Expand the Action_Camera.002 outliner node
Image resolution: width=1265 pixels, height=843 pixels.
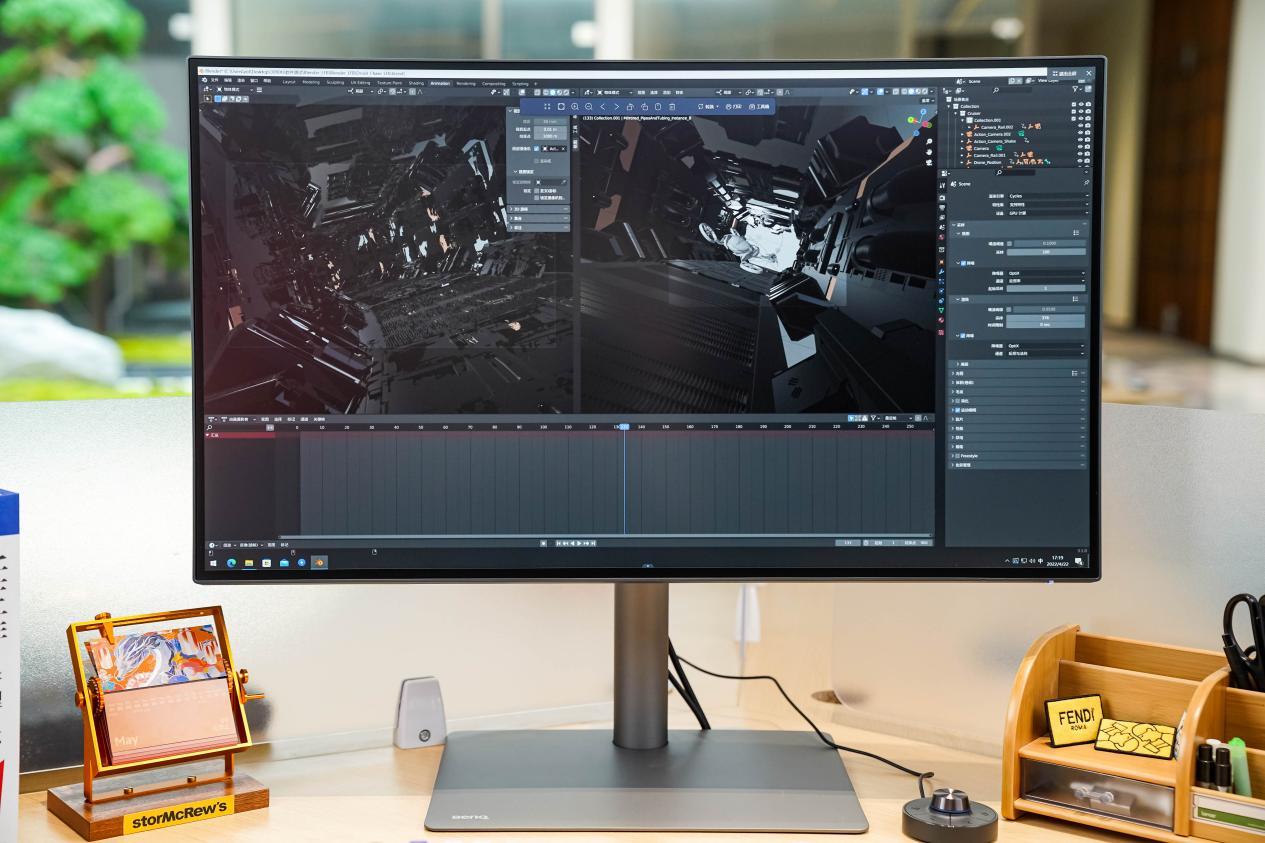[x=962, y=134]
